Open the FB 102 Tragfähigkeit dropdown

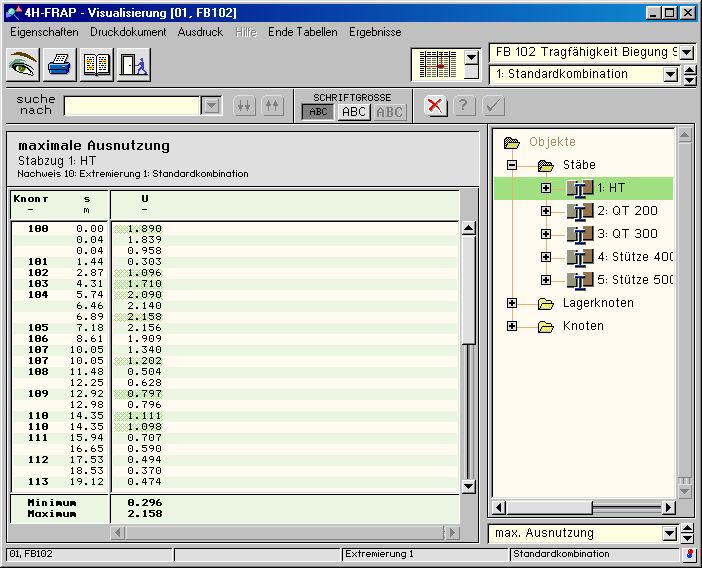(x=687, y=52)
